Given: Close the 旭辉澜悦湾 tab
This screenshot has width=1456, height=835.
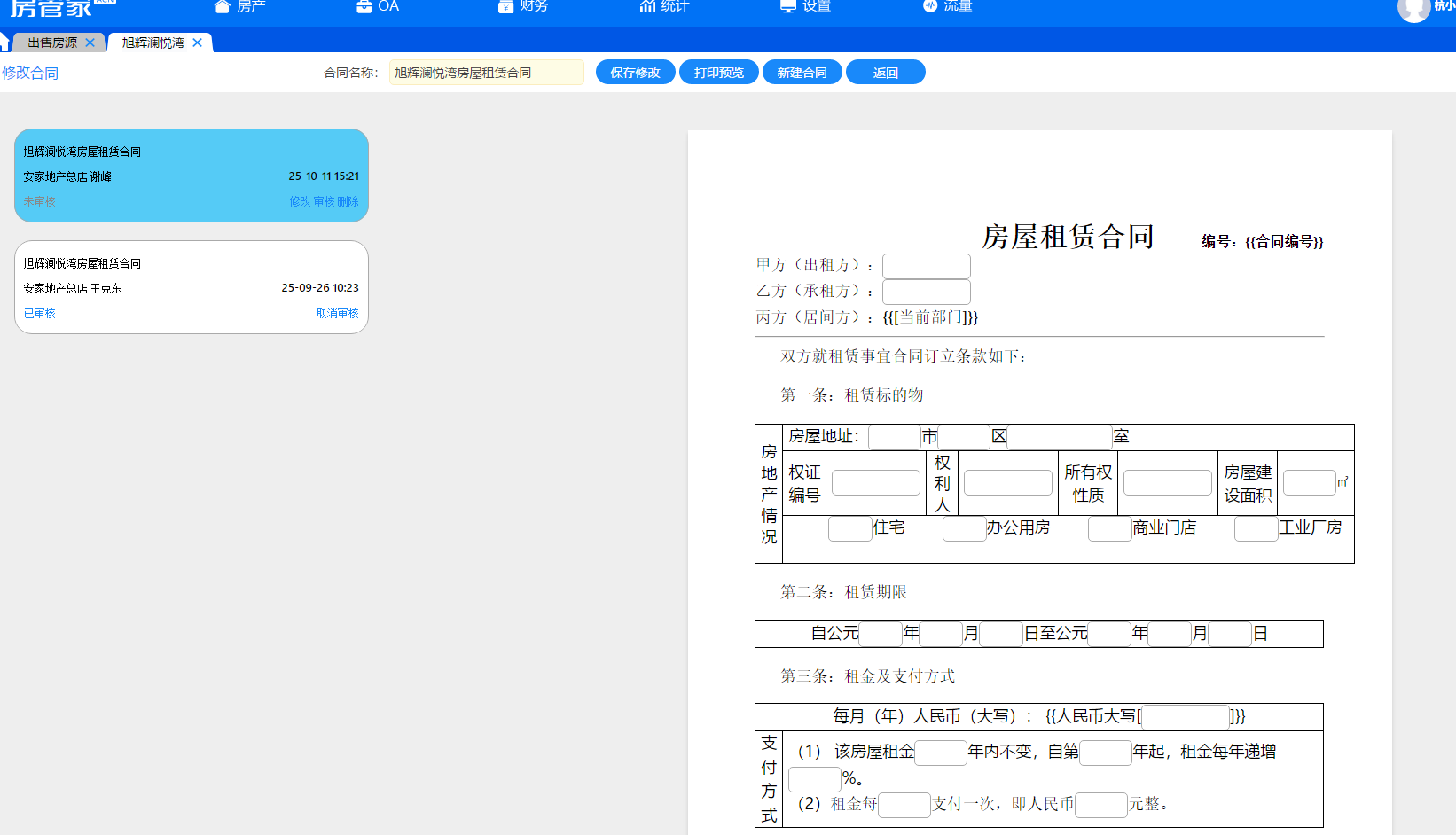Looking at the screenshot, I should 197,43.
